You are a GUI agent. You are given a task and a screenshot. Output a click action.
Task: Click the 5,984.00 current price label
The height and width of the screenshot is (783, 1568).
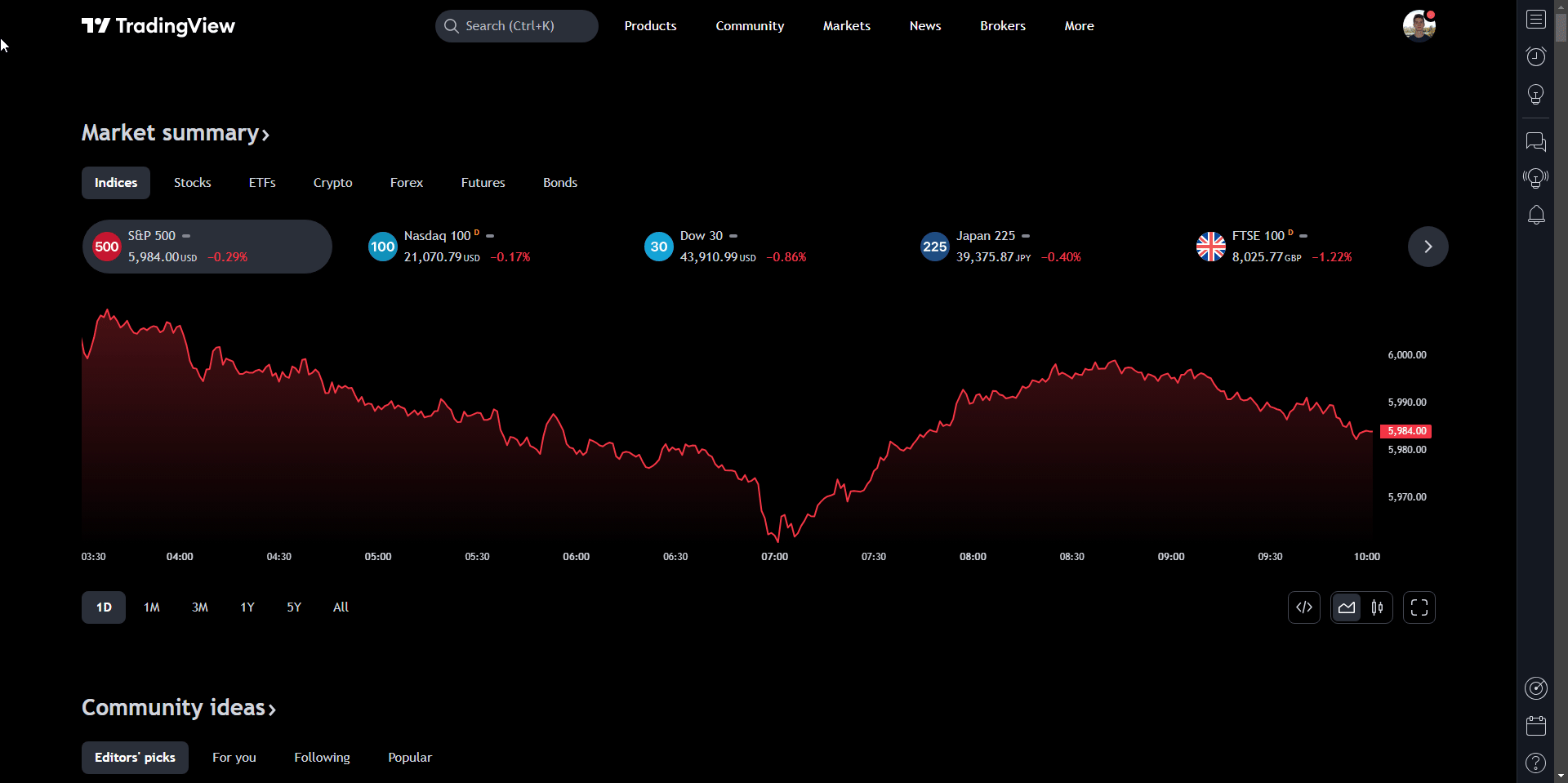pyautogui.click(x=1406, y=431)
